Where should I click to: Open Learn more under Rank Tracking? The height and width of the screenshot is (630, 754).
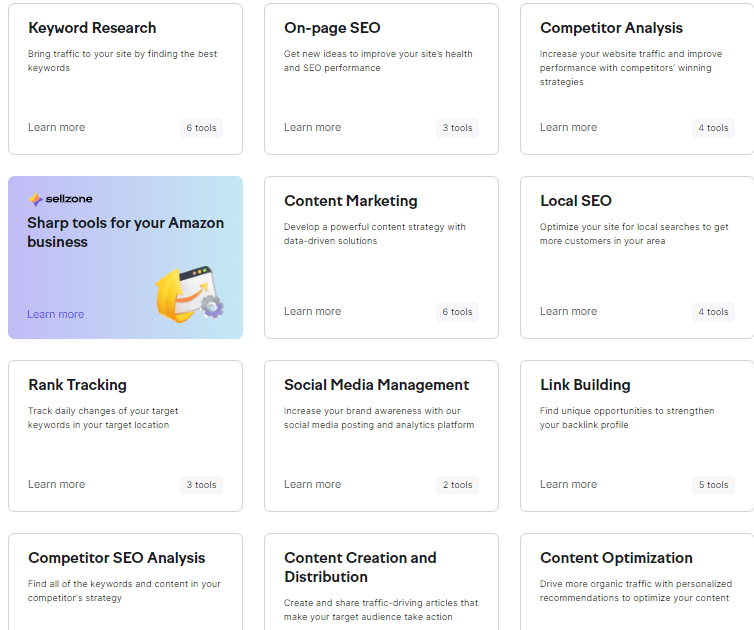point(56,484)
